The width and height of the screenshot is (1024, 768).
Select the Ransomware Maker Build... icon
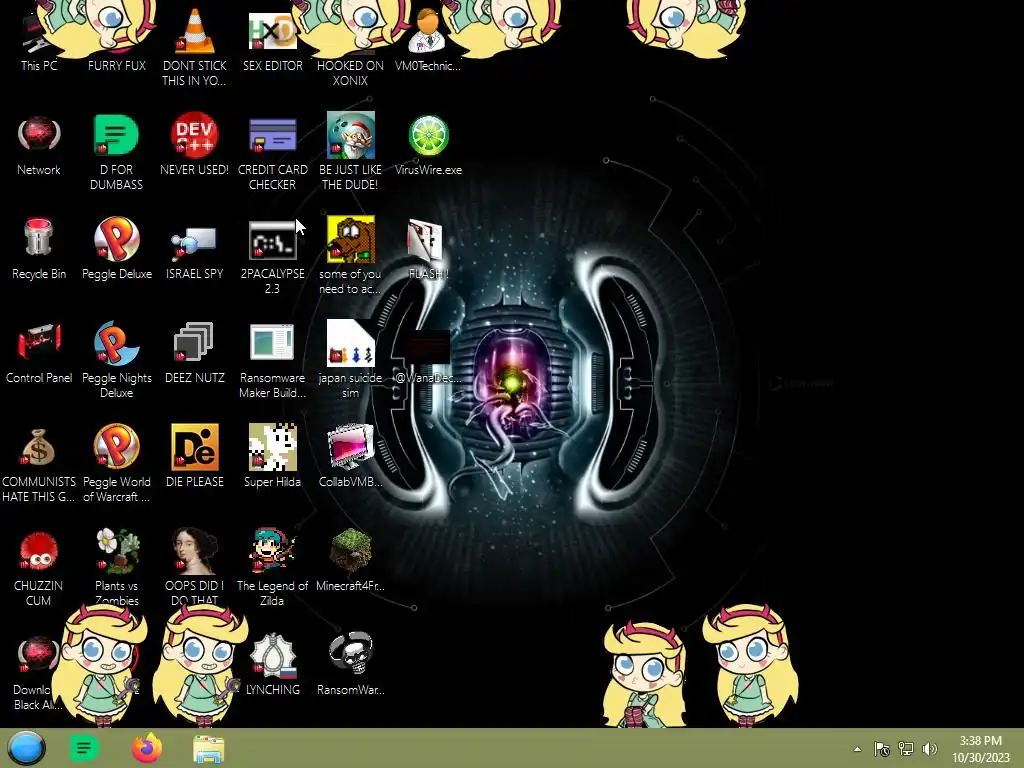(272, 360)
